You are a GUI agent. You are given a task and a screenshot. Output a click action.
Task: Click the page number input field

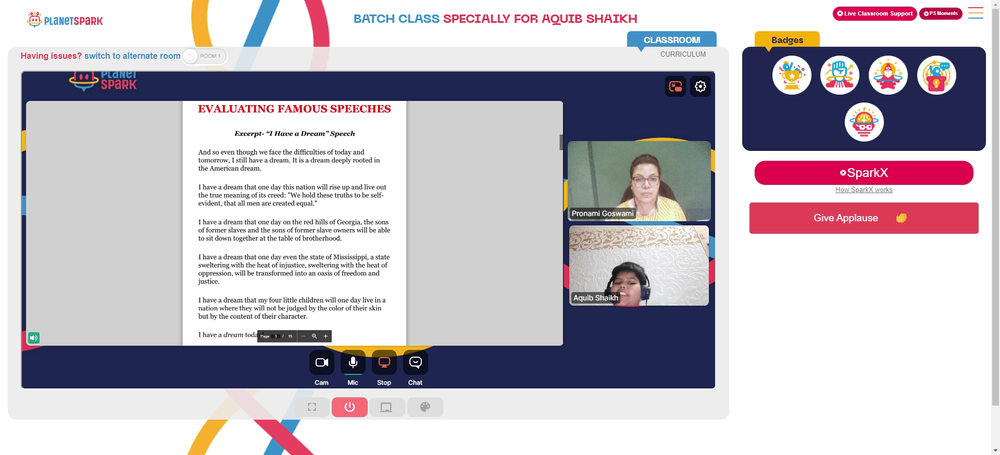[x=276, y=336]
